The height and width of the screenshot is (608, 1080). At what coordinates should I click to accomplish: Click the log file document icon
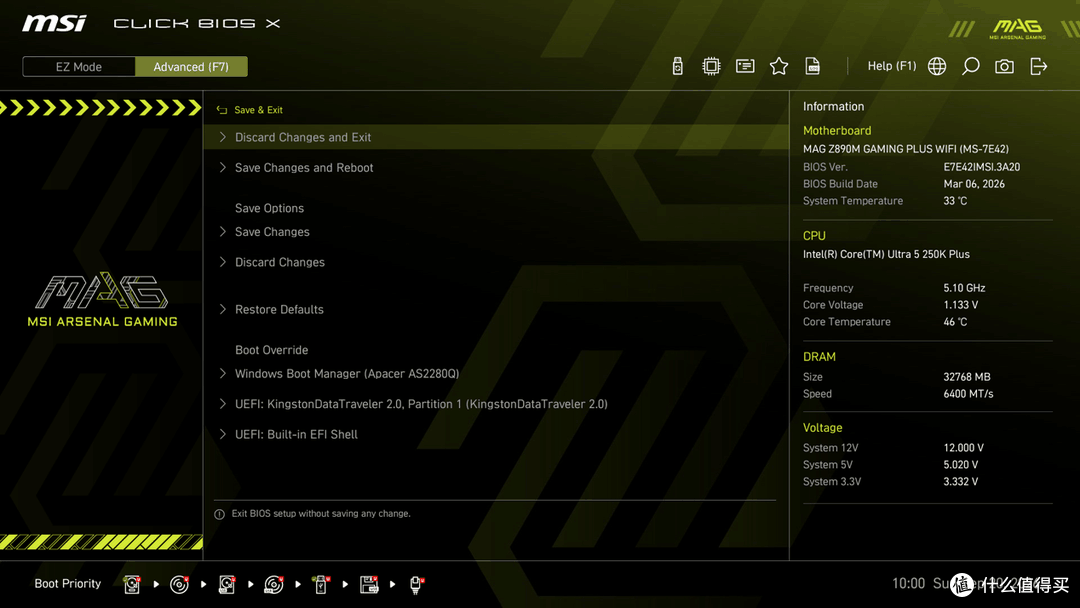pyautogui.click(x=813, y=66)
